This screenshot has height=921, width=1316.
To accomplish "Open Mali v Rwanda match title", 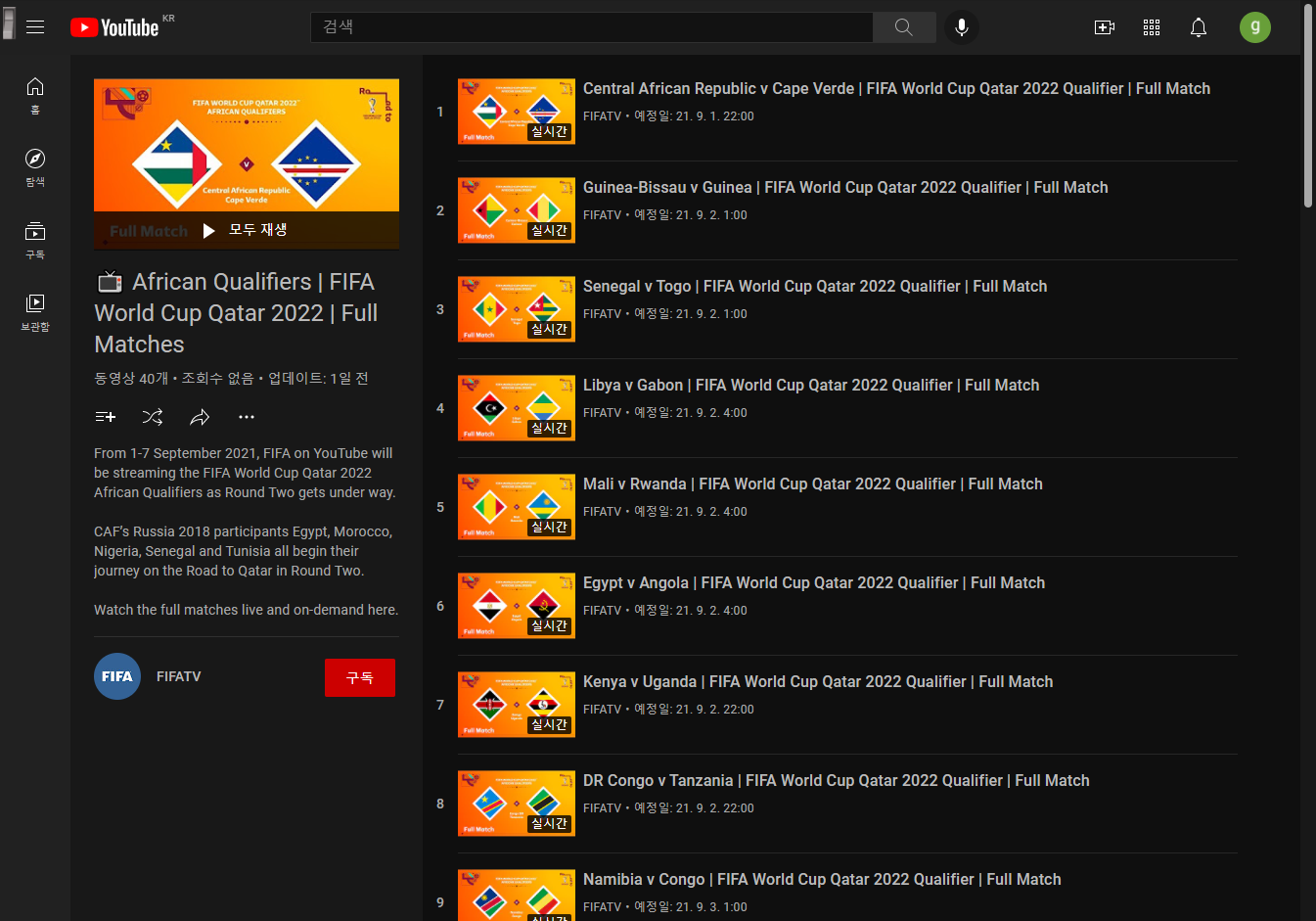I will tap(813, 484).
